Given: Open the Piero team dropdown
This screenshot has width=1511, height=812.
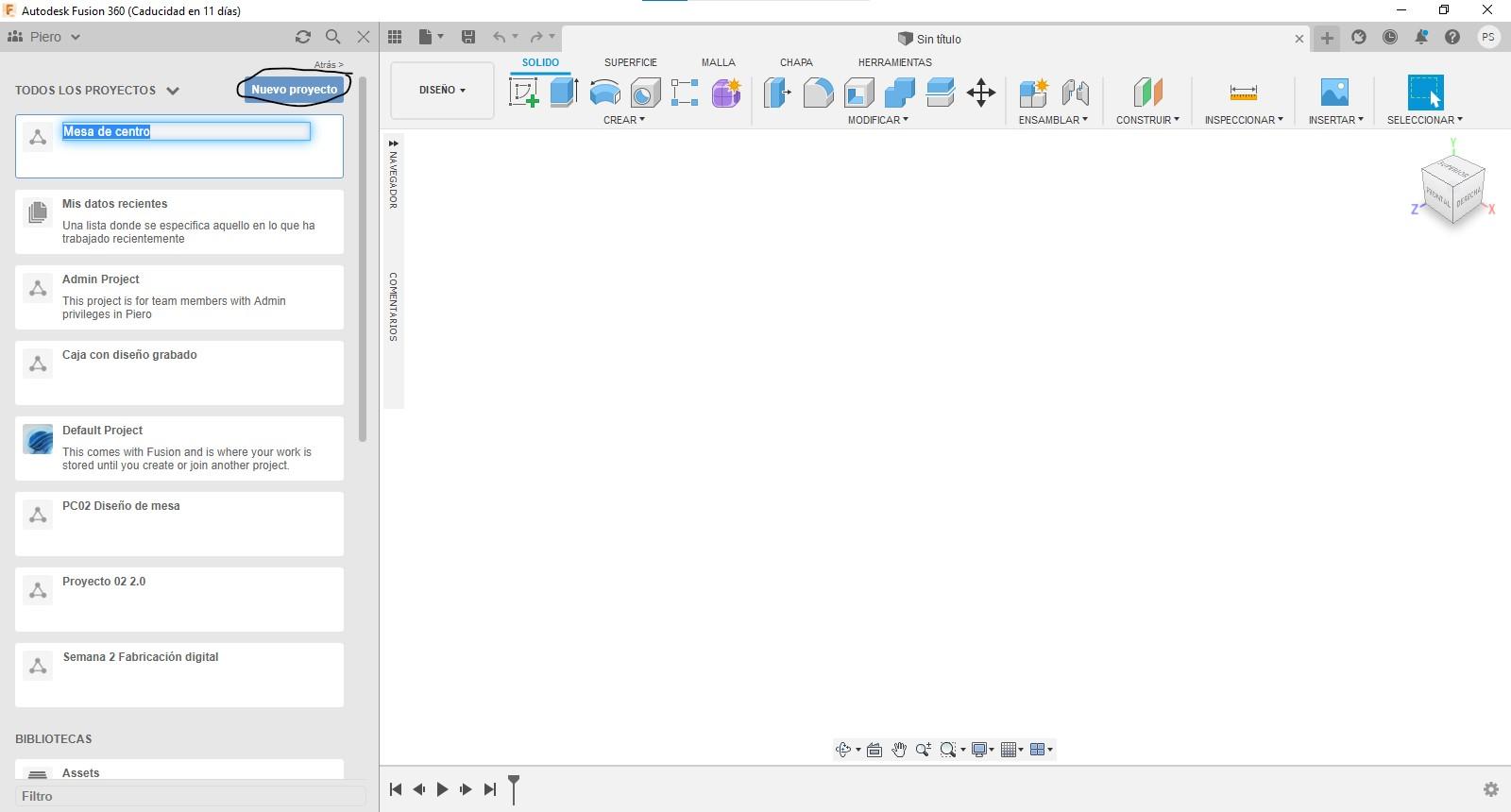Looking at the screenshot, I should click(44, 37).
